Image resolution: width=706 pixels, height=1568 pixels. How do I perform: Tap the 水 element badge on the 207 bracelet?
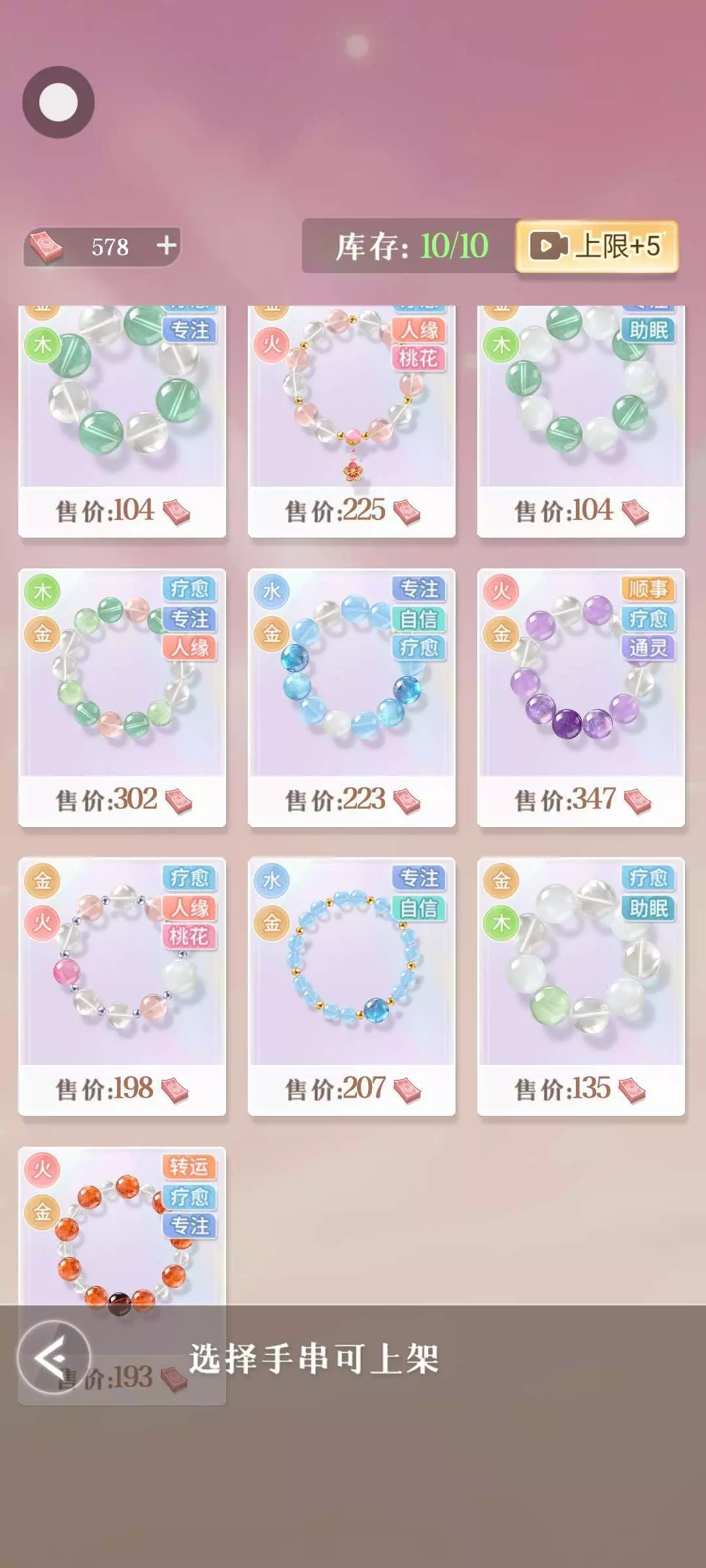click(272, 880)
